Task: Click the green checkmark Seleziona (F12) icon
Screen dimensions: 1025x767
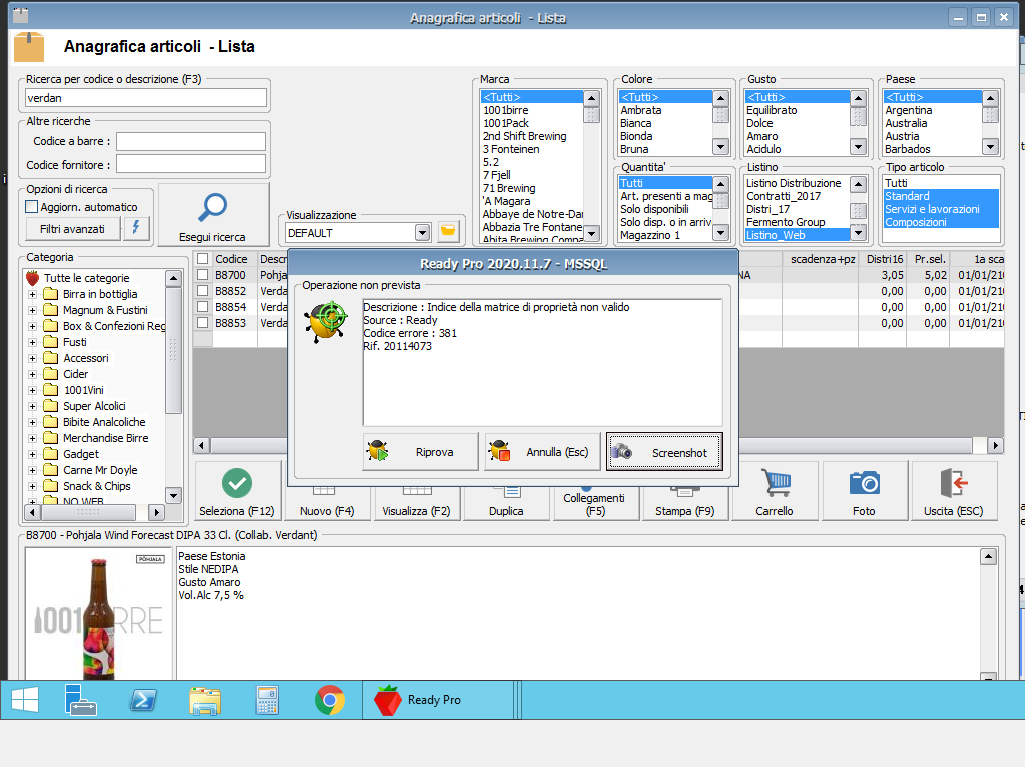Action: coord(237,483)
